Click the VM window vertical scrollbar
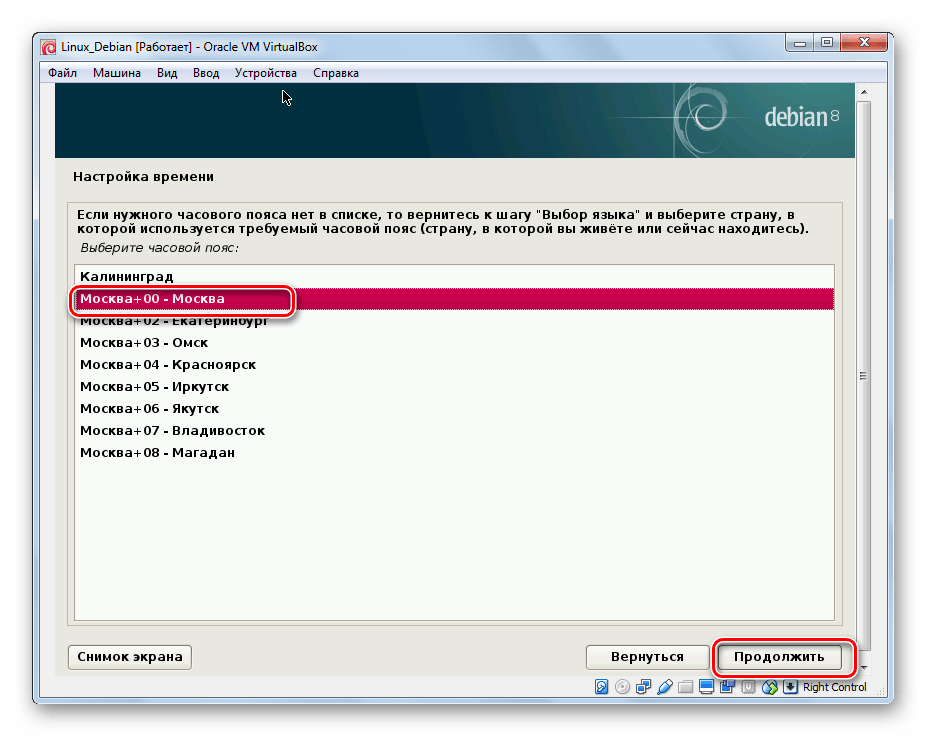 862,376
